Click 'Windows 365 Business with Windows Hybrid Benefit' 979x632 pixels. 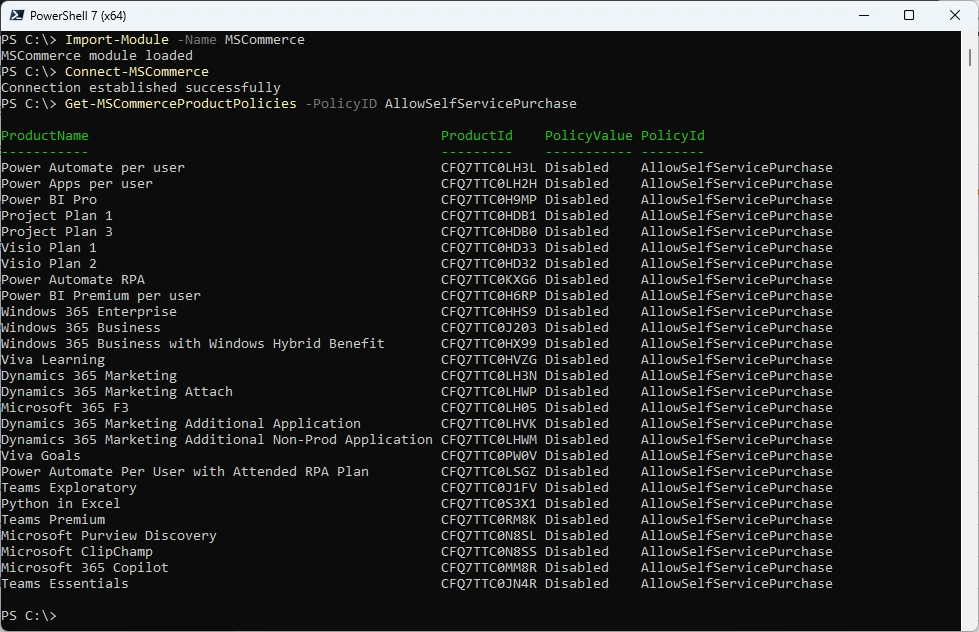tap(193, 343)
